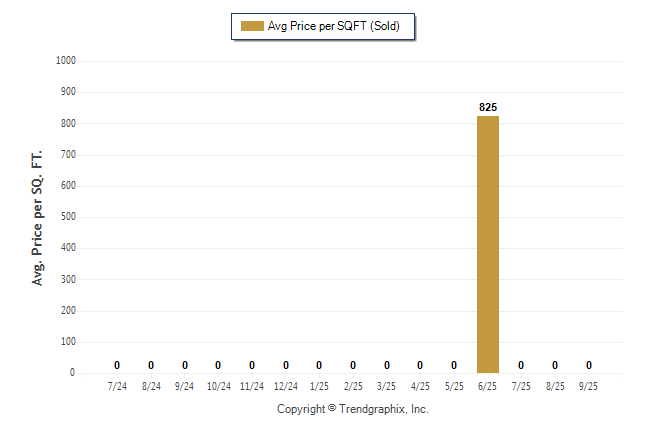Click the zero value label above 9/25
Viewport: 646px width, 434px height.
[589, 365]
